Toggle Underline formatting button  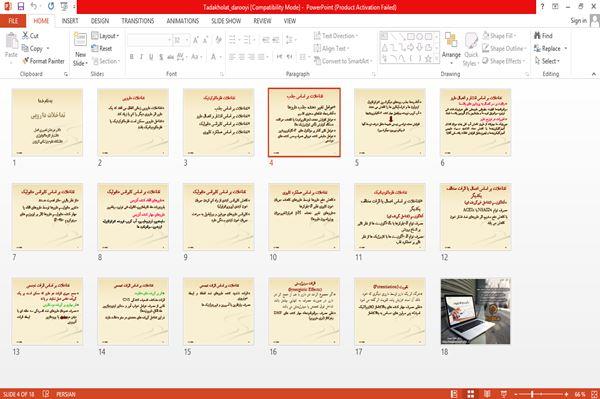pos(151,57)
